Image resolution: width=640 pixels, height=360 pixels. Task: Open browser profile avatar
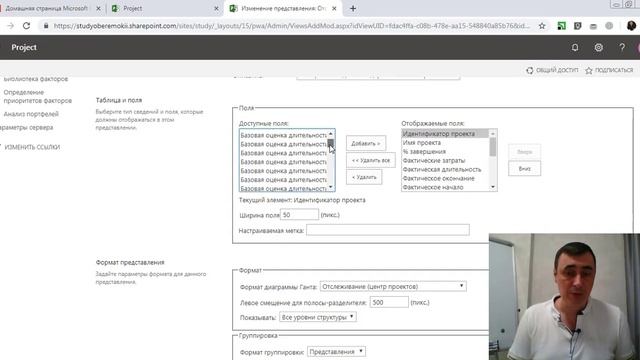click(x=631, y=26)
